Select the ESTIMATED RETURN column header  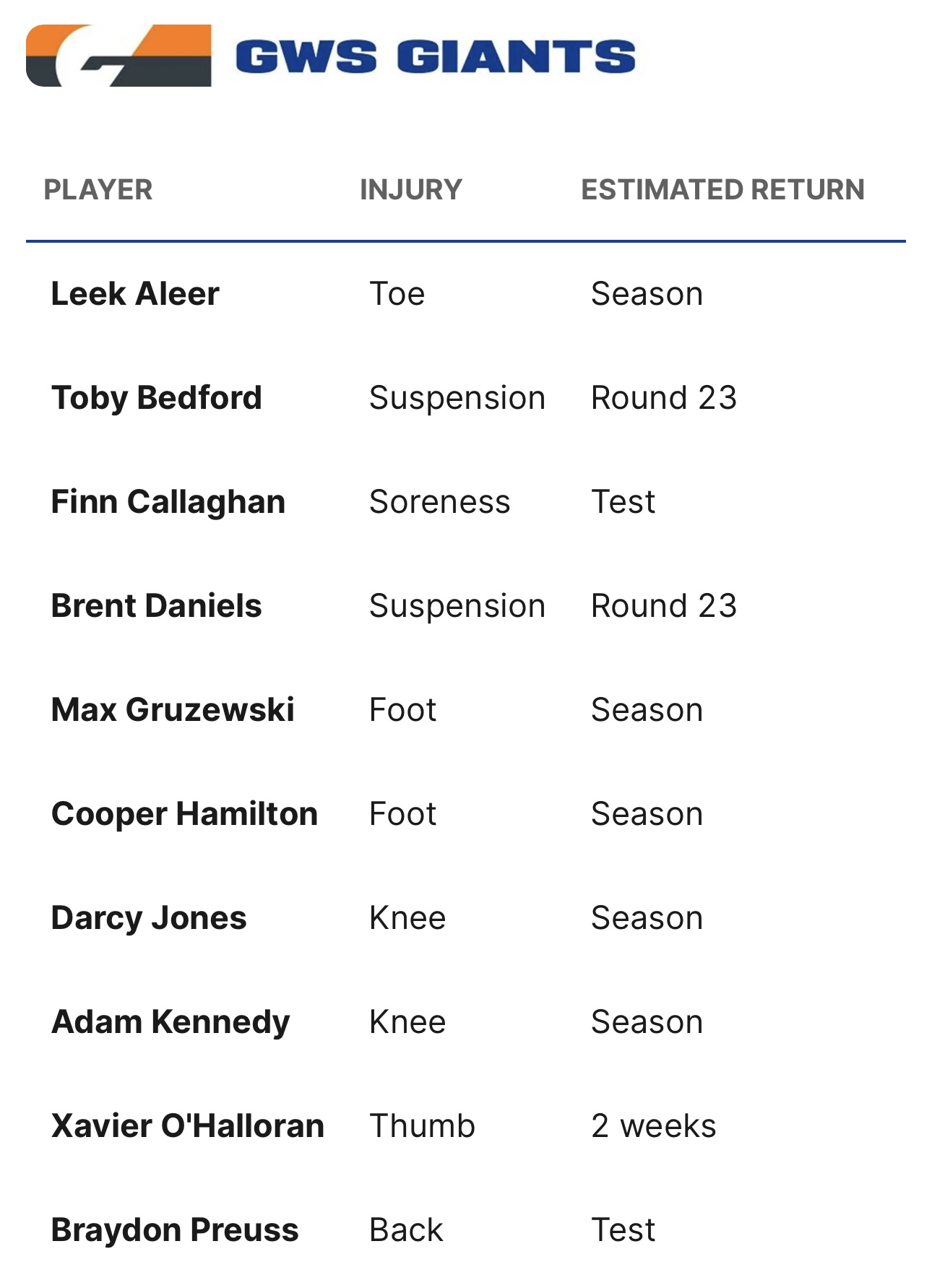[x=723, y=190]
